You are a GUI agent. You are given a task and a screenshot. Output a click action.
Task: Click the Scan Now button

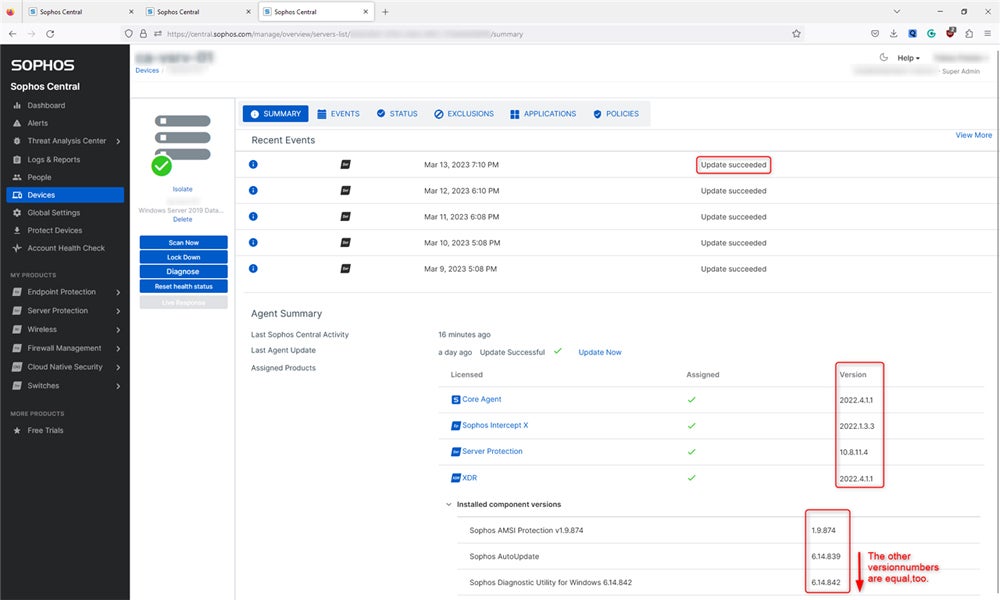click(182, 241)
